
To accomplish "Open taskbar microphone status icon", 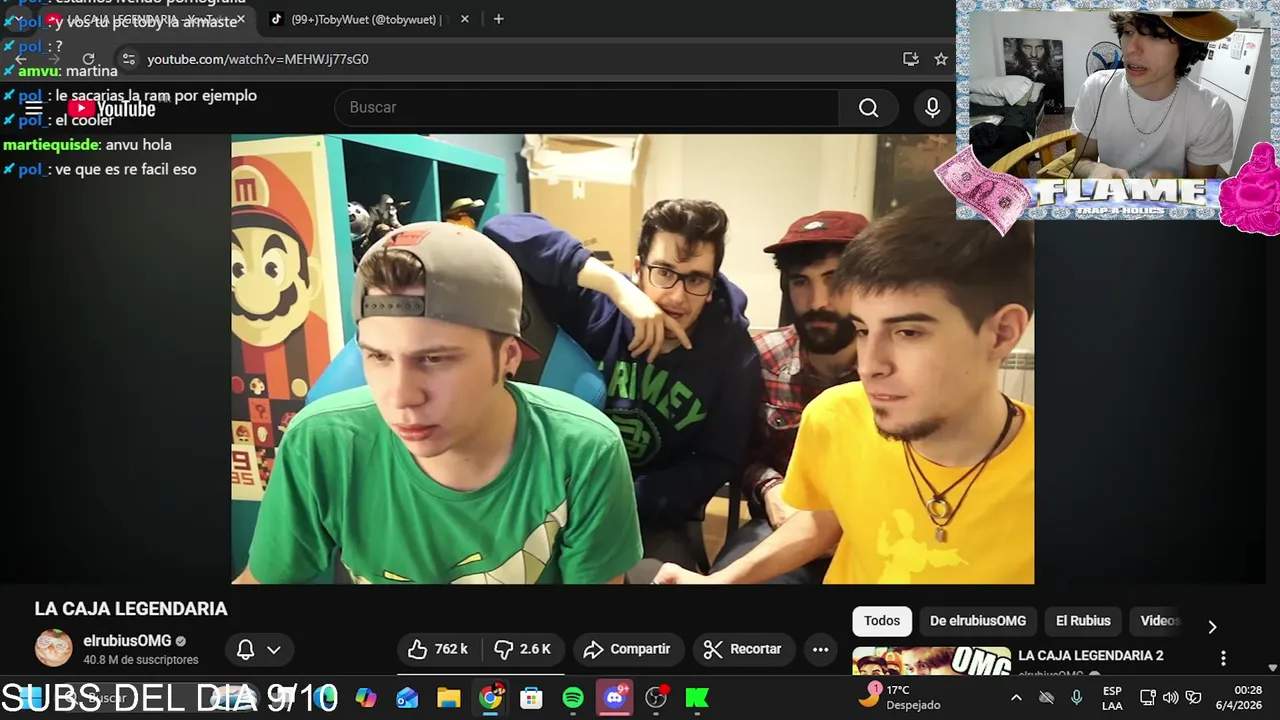I will 1077,698.
